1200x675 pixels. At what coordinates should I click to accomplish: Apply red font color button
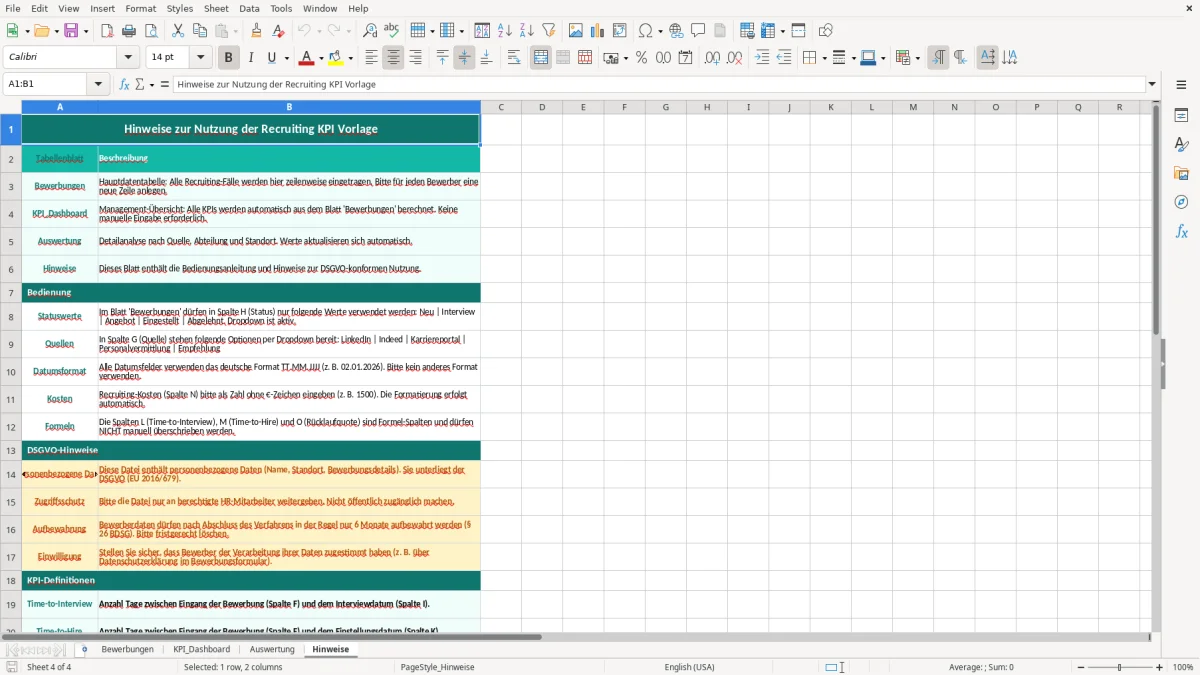click(x=307, y=58)
